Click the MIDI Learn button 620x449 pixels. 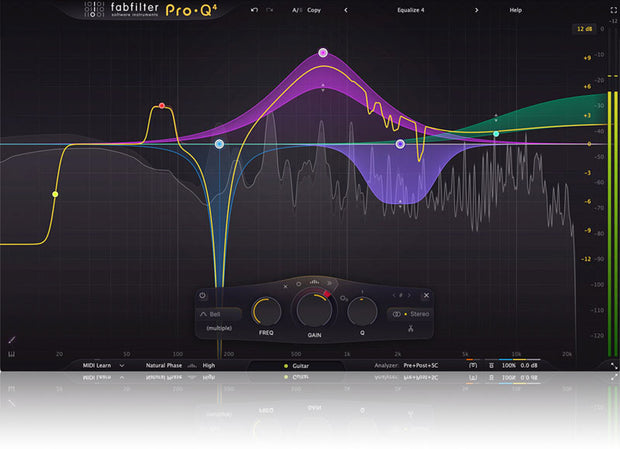97,365
